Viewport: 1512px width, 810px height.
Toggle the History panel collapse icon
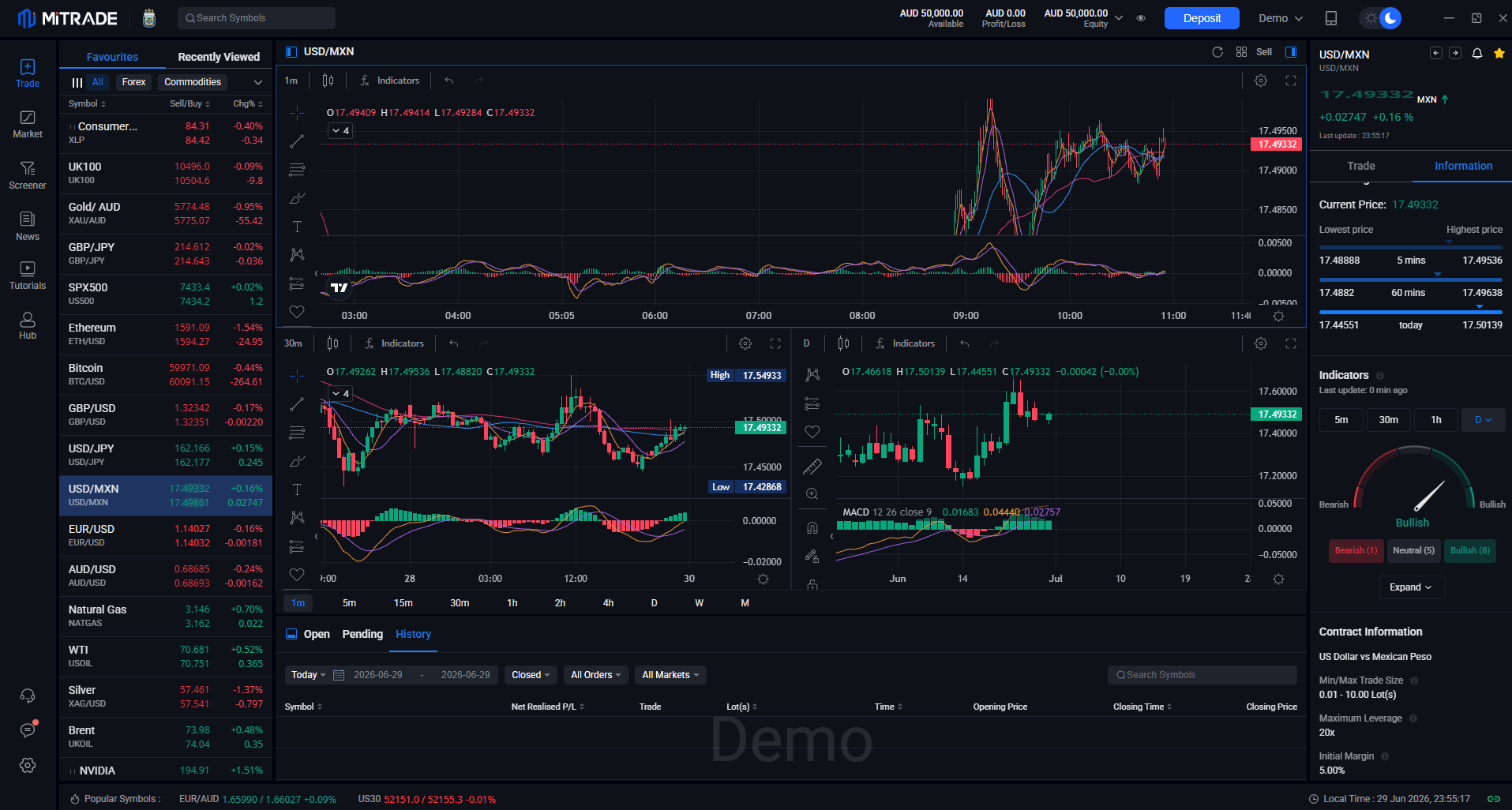[x=291, y=634]
